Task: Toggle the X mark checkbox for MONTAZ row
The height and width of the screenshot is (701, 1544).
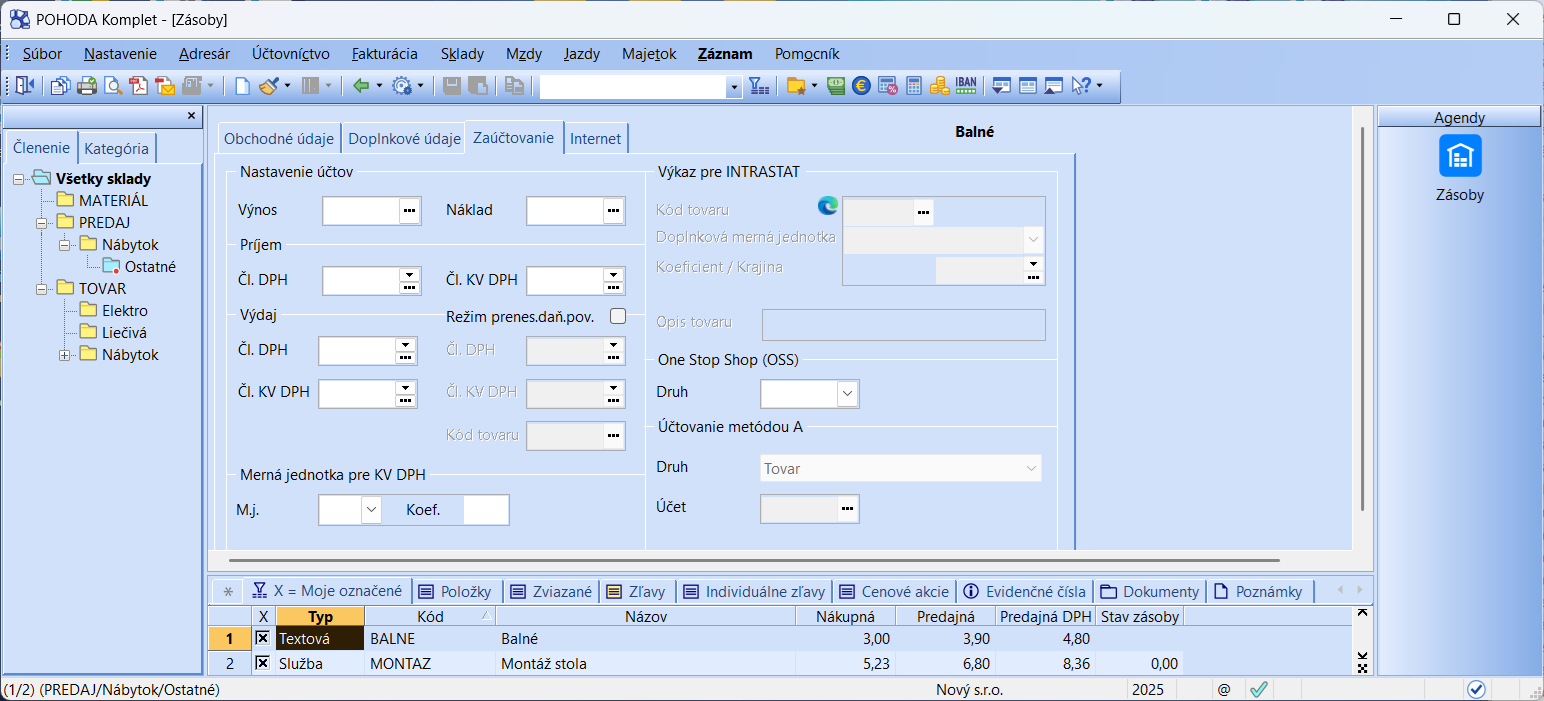Action: [x=262, y=663]
